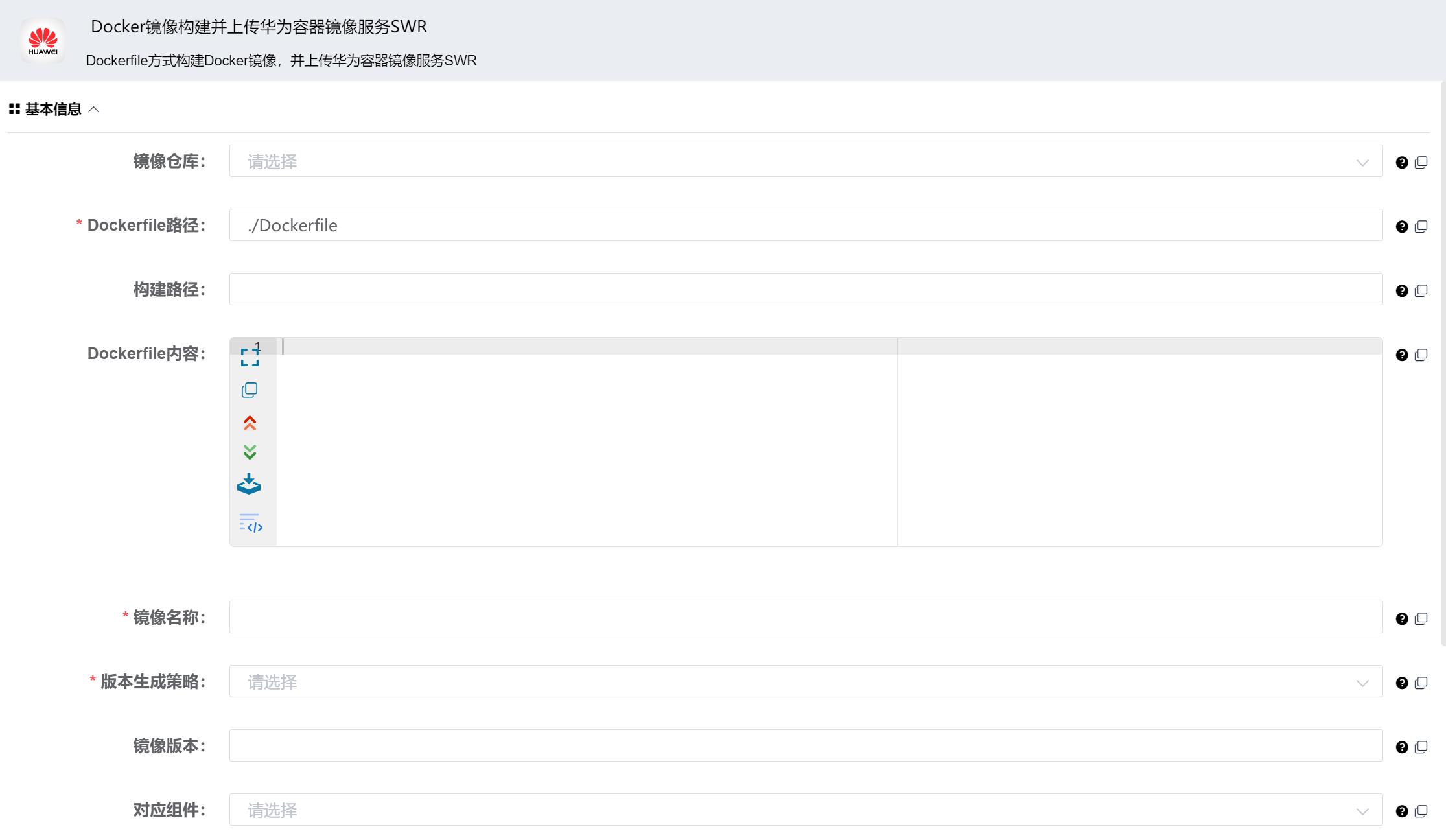Open help for the 镜像仓库 field
The image size is (1446, 840).
pyautogui.click(x=1402, y=161)
